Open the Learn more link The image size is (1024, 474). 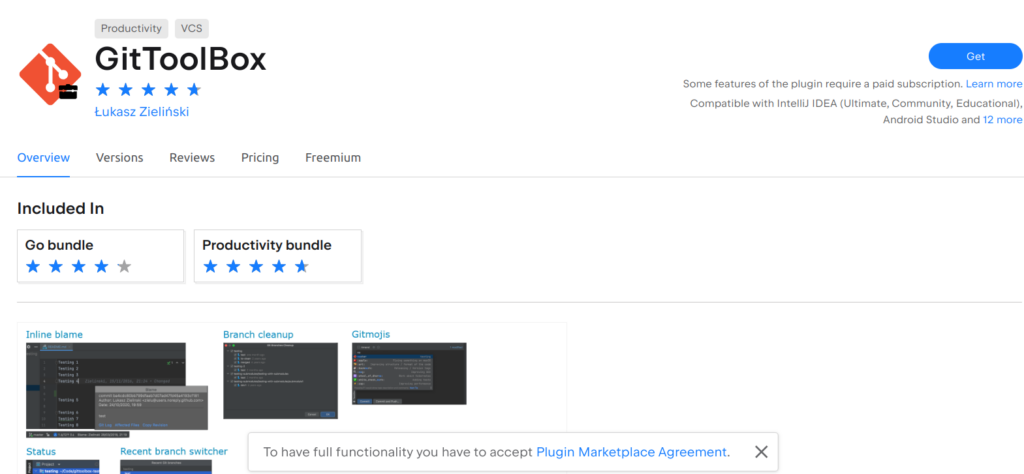tap(994, 84)
